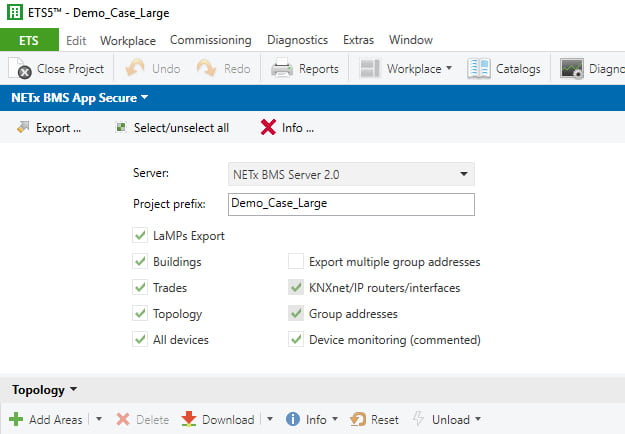Viewport: 625px width, 434px height.
Task: Click the Delete X icon in Topology toolbar
Action: [123, 419]
